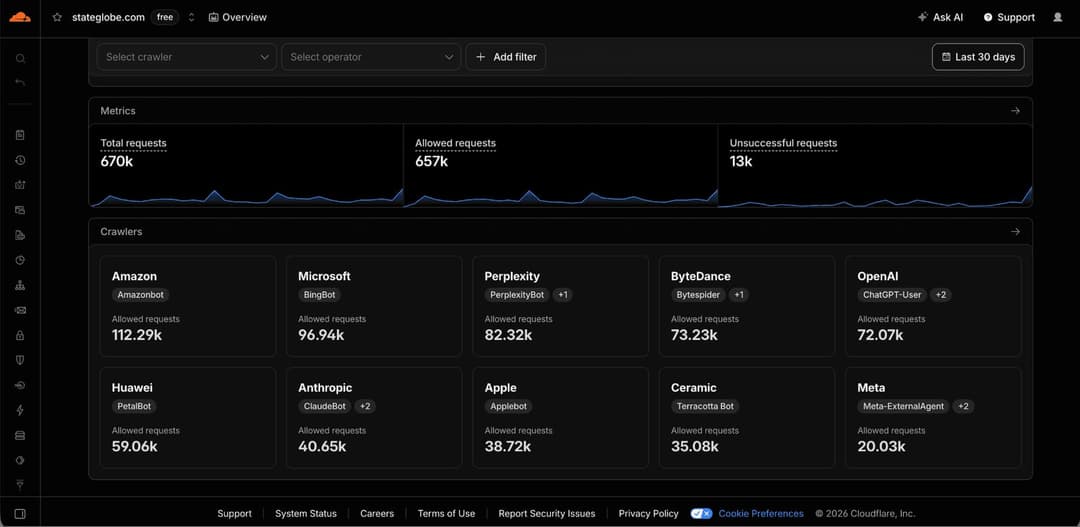1080x527 pixels.
Task: Click the Unsuccessful requests sparkline chart
Action: [x=875, y=196]
